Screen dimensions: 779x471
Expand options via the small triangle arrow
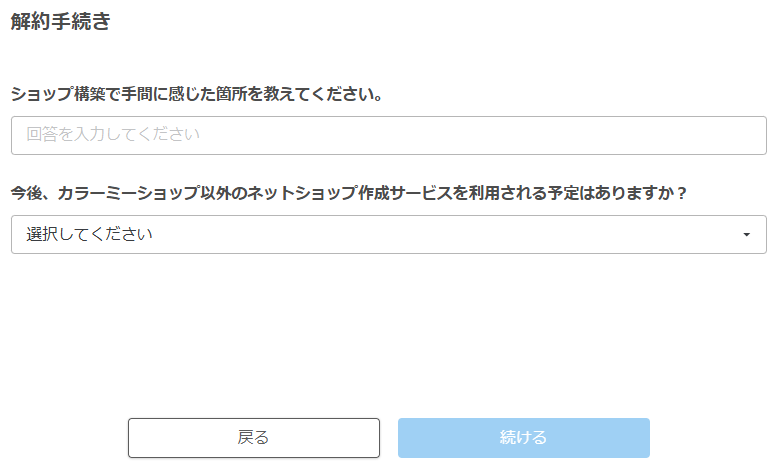(746, 235)
